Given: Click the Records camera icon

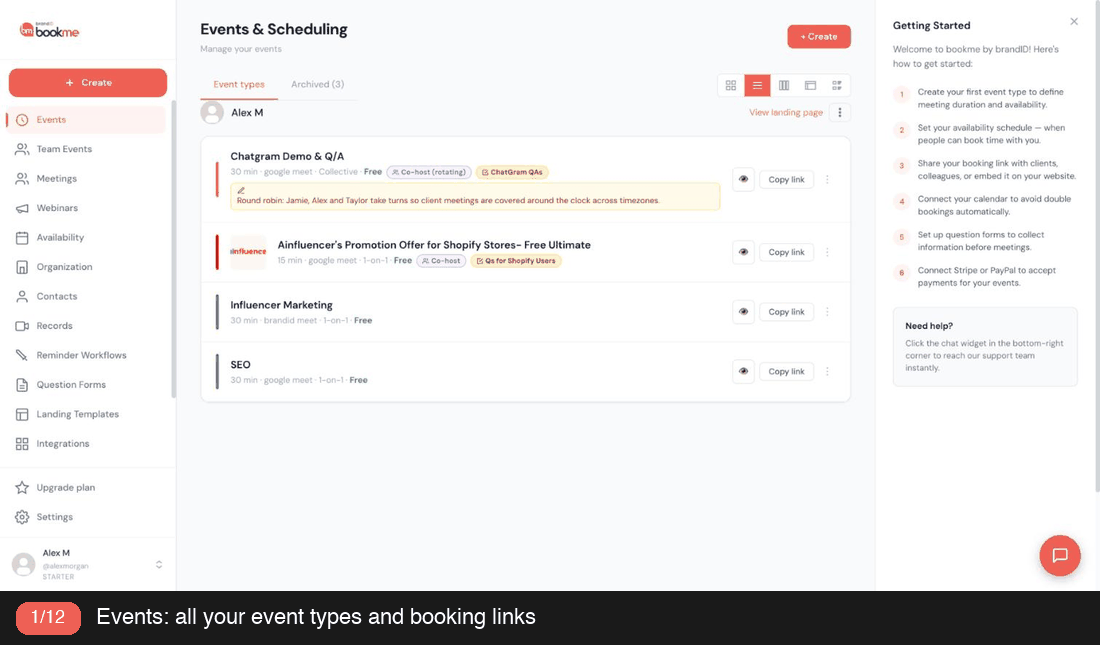Looking at the screenshot, I should click(x=22, y=326).
